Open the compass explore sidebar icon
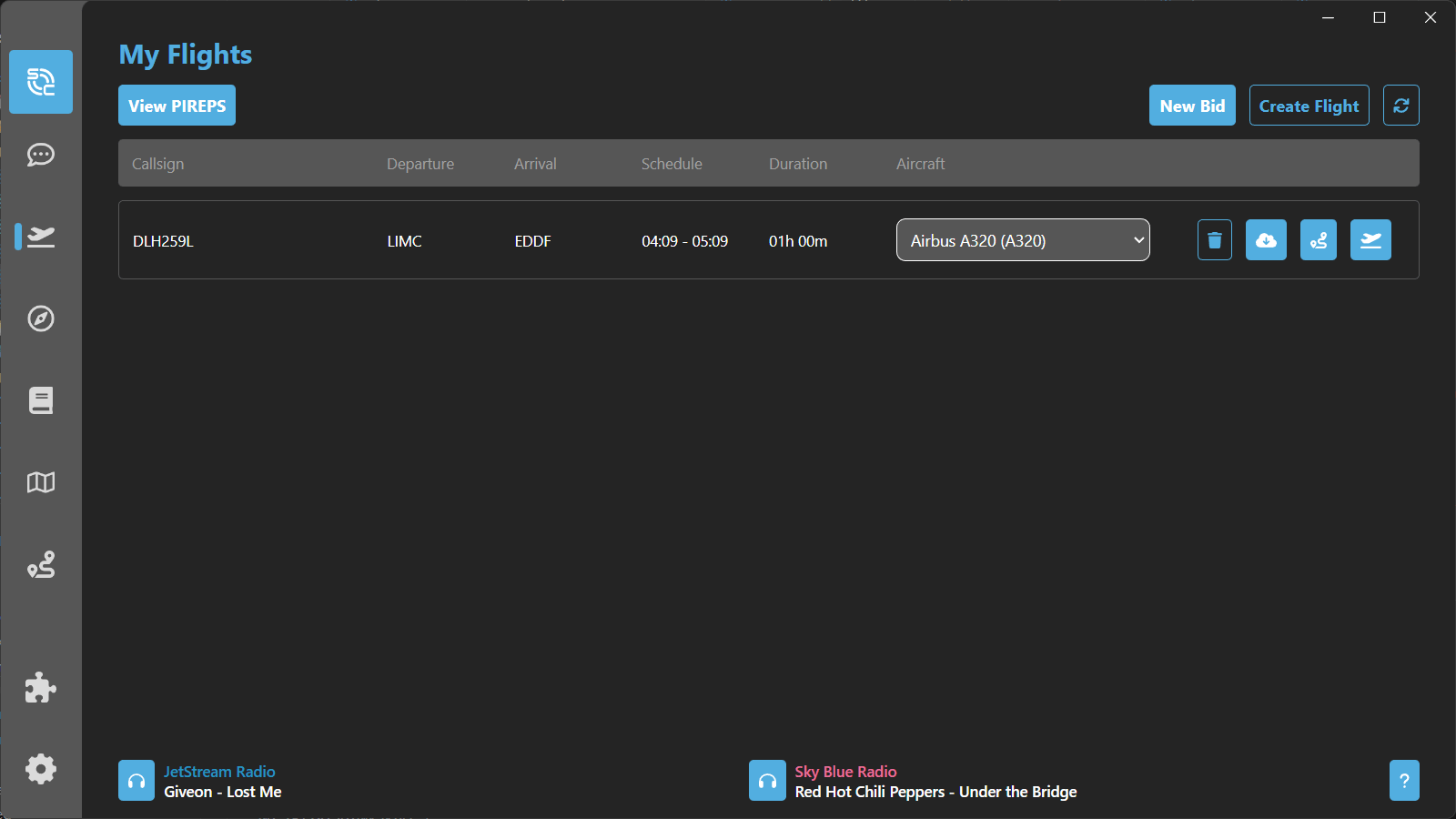Screen dimensions: 1456x819 [x=41, y=318]
